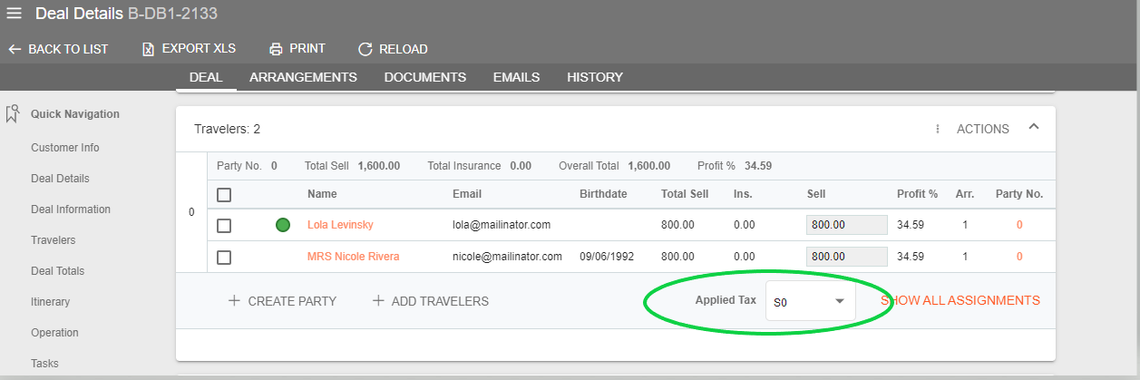The image size is (1140, 380).
Task: Navigate to Deal Details section
Action: point(60,178)
